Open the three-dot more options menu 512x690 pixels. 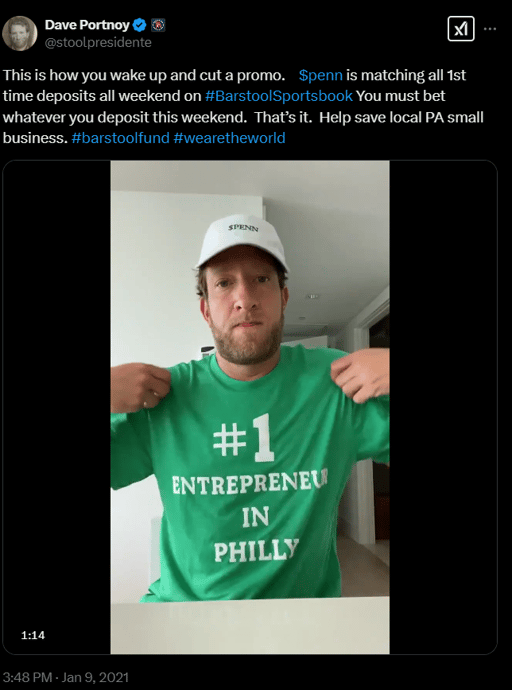(x=490, y=29)
